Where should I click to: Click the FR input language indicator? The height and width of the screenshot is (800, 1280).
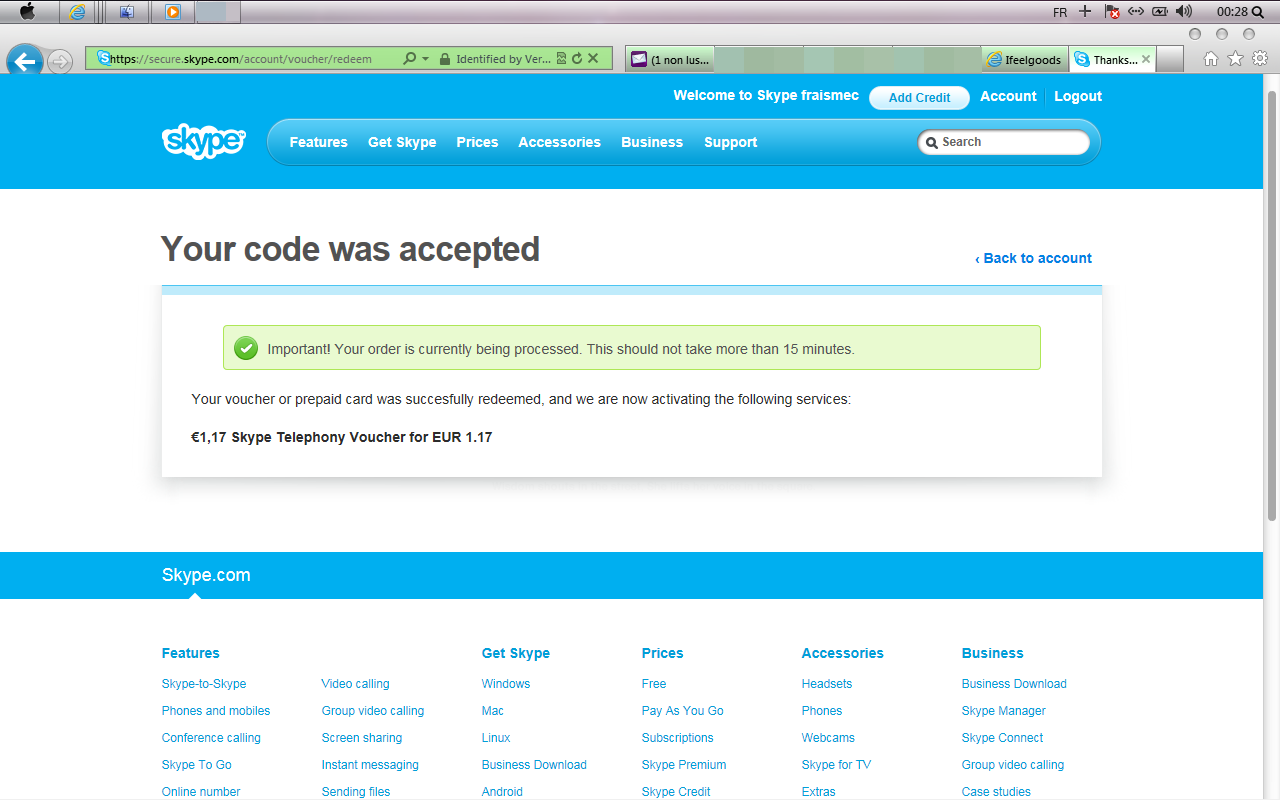(x=1060, y=12)
